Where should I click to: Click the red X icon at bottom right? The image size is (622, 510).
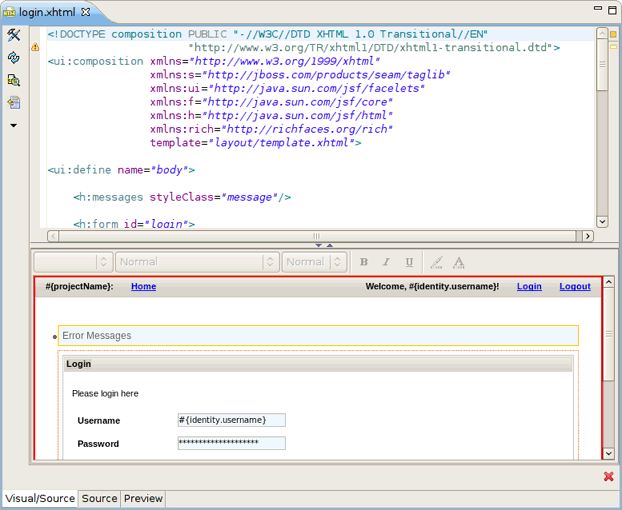[609, 477]
